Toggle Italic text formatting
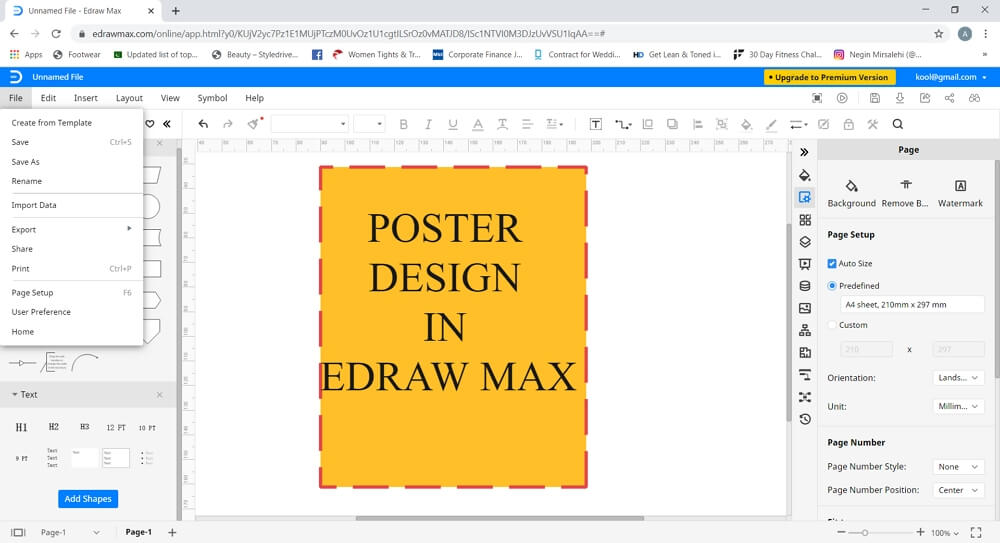 click(x=428, y=124)
